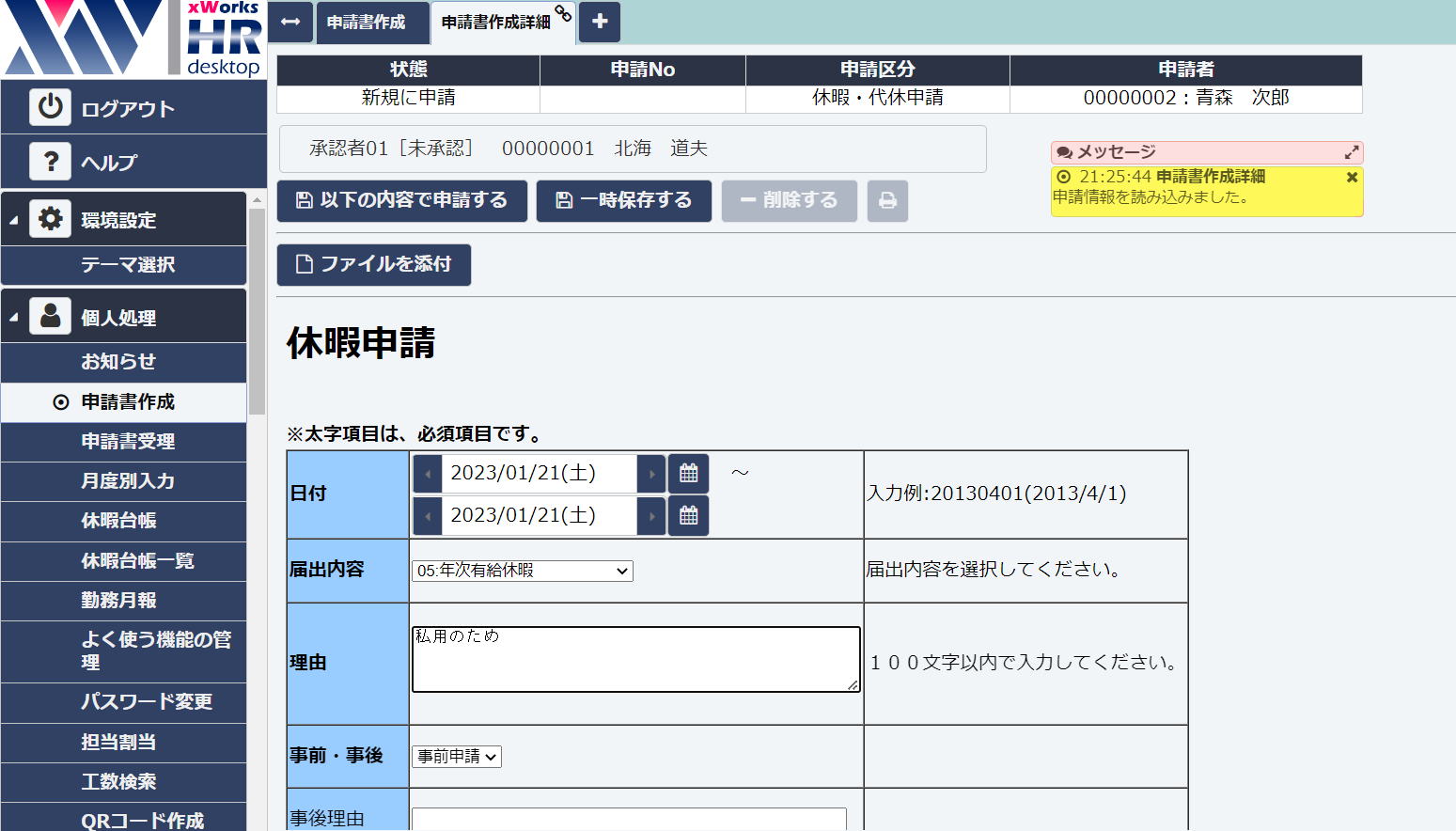This screenshot has width=1456, height=831.
Task: Submit with 以下の内容で申請する button
Action: pos(402,201)
